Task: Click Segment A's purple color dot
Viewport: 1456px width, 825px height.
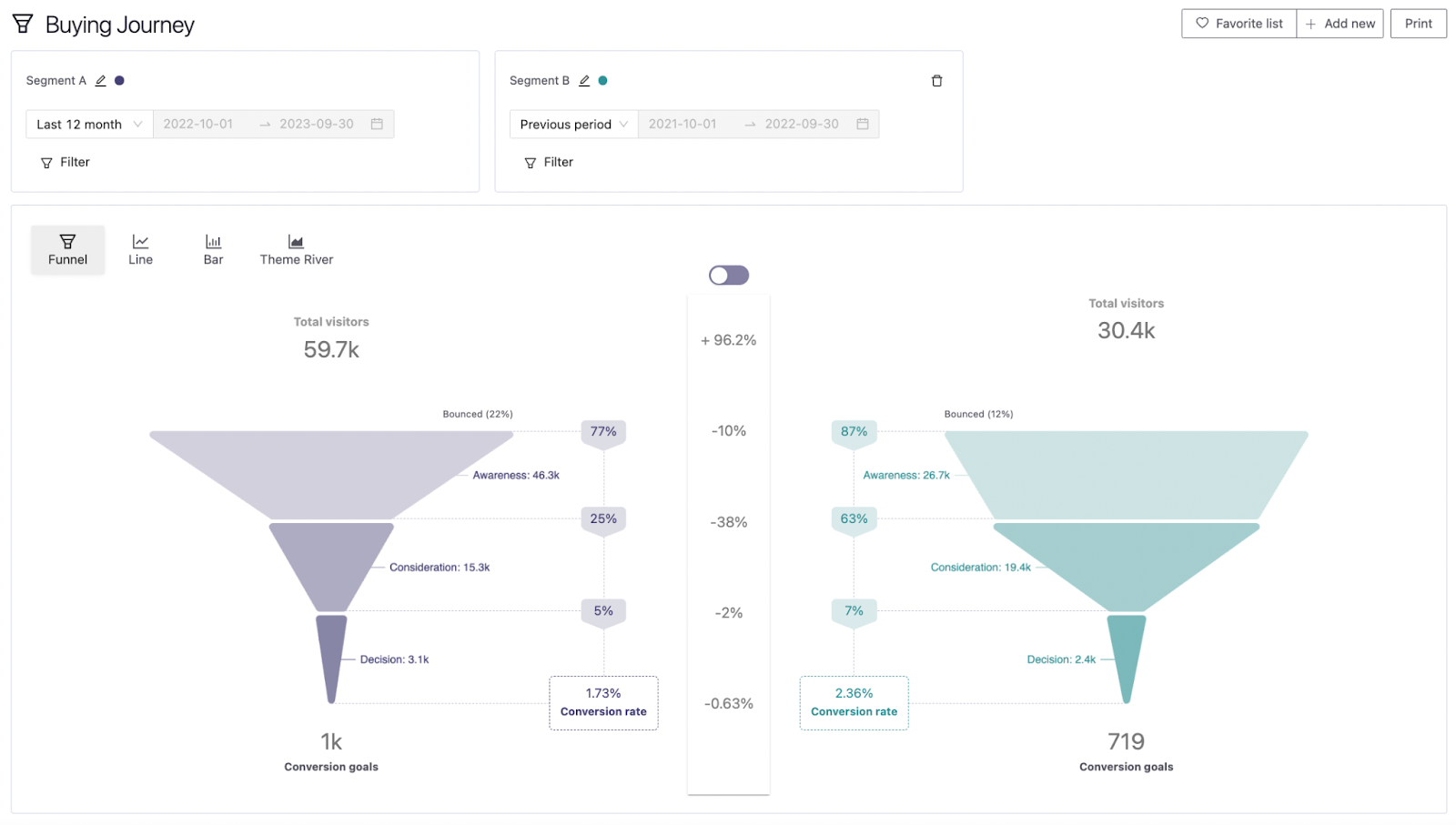Action: pyautogui.click(x=120, y=80)
